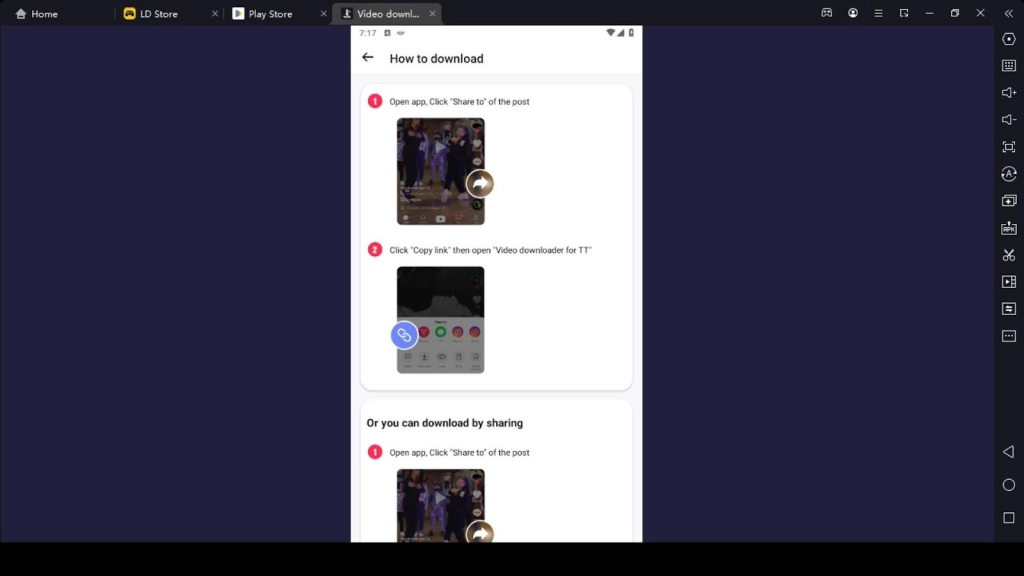The width and height of the screenshot is (1024, 576).
Task: Open the keyboard mapping panel
Action: [1009, 66]
